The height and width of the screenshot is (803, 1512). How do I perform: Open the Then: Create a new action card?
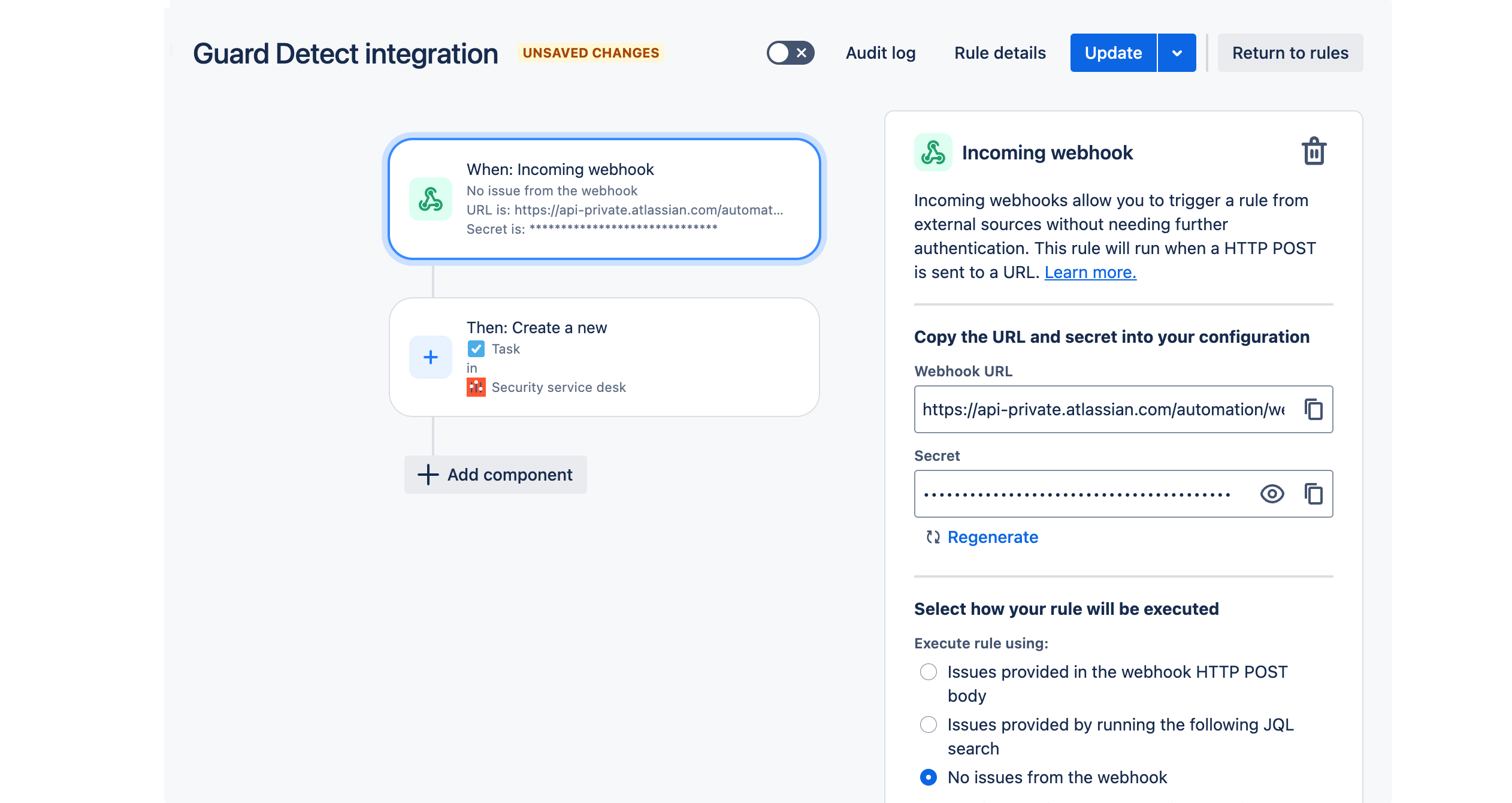604,357
